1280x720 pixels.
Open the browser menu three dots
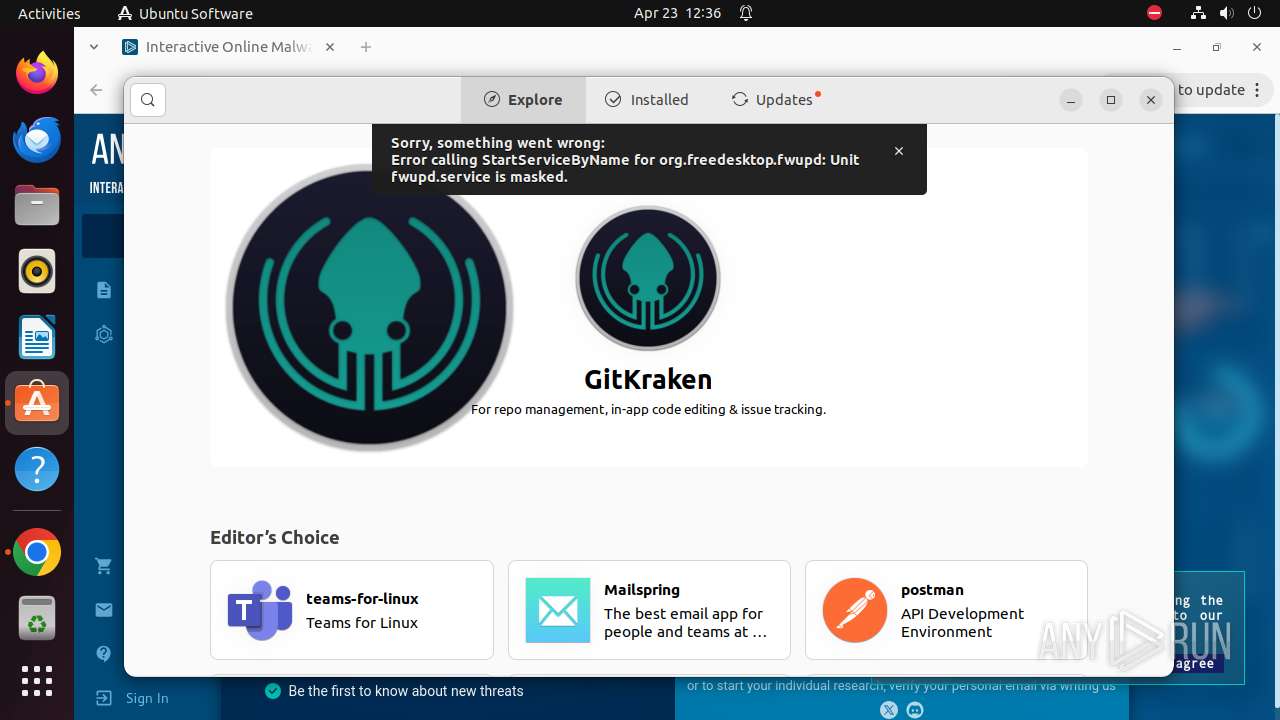(x=1257, y=90)
